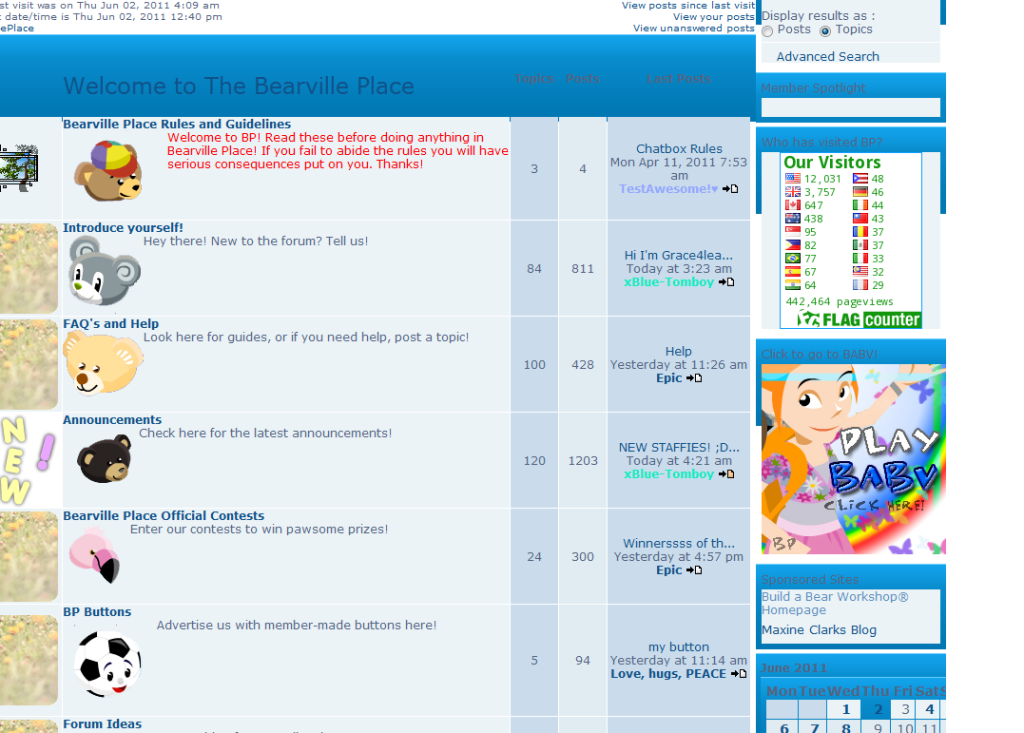Open Advanced Search
The image size is (1024, 733).
pyautogui.click(x=827, y=57)
